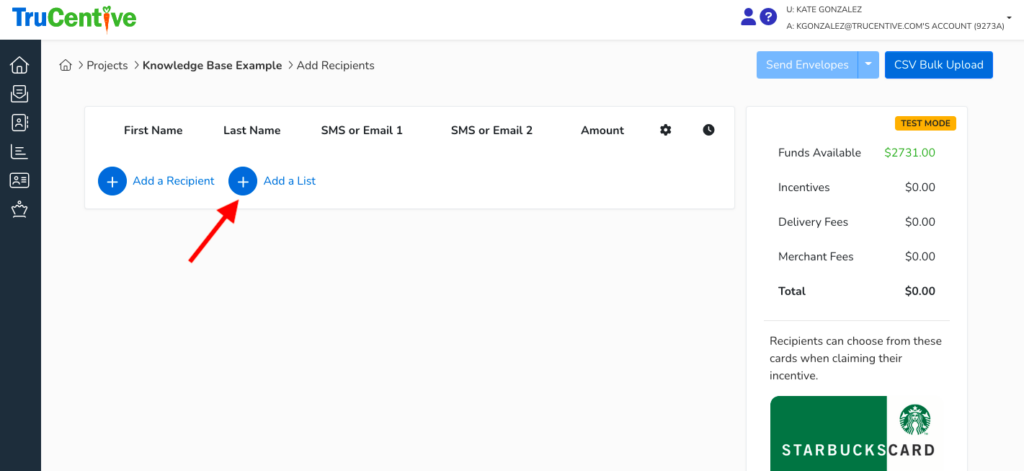Click the ID card sidebar icon
This screenshot has height=471, width=1024.
pos(19,181)
